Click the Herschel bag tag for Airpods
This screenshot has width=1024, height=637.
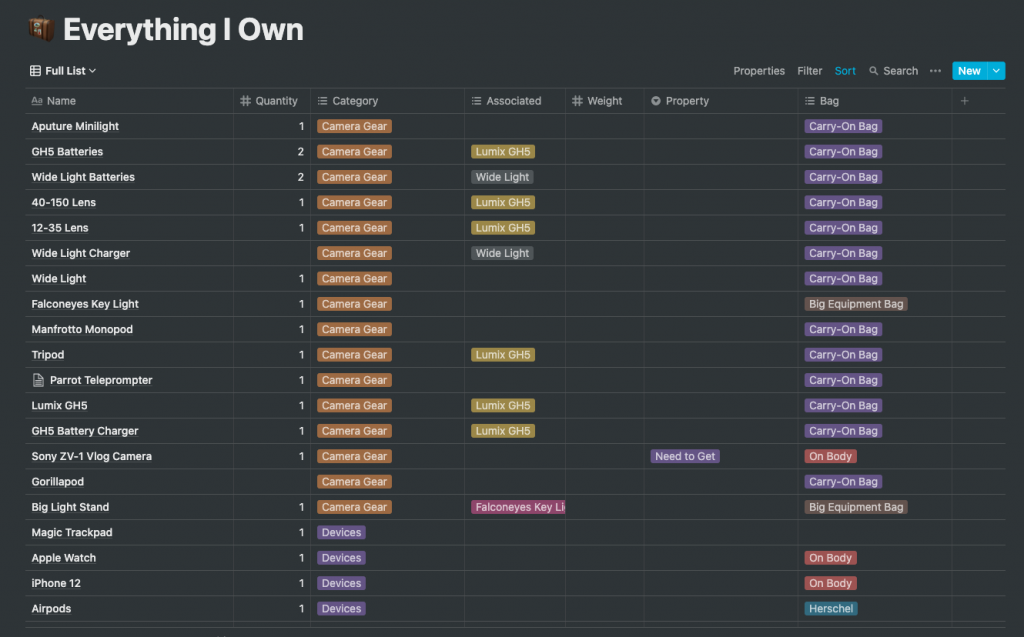click(x=831, y=609)
